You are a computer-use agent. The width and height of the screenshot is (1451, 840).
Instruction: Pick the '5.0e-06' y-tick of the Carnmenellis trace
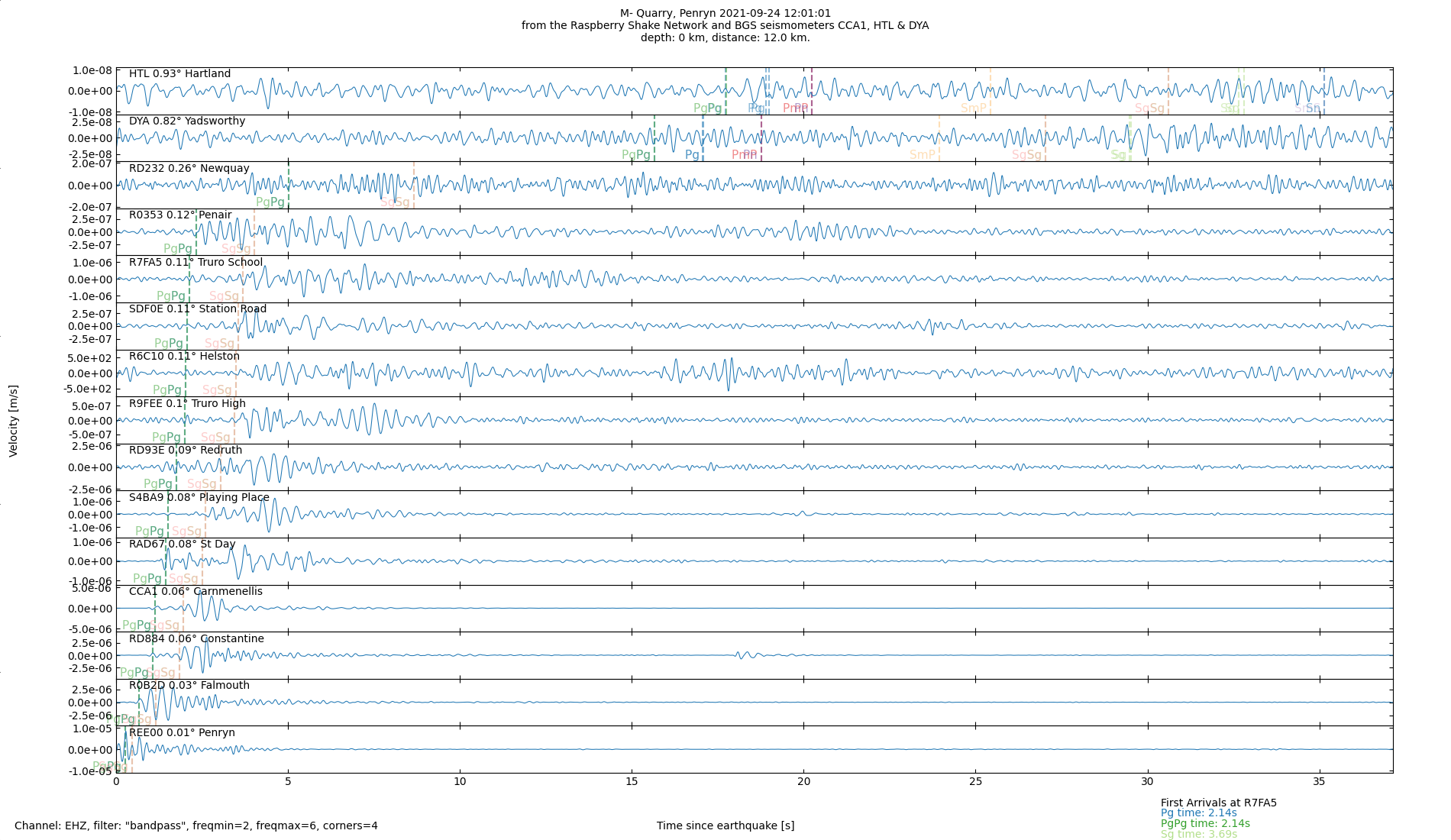pyautogui.click(x=92, y=588)
